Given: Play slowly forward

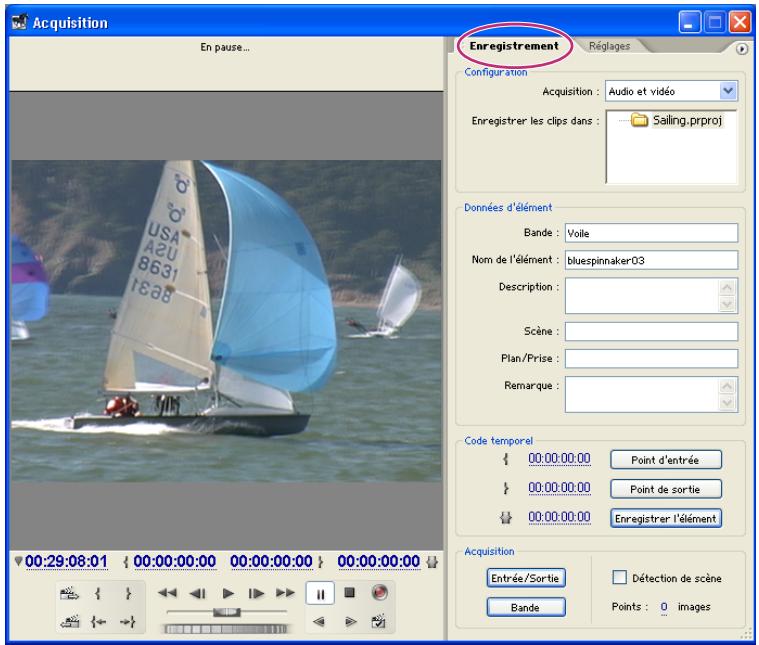Looking at the screenshot, I should pyautogui.click(x=351, y=622).
